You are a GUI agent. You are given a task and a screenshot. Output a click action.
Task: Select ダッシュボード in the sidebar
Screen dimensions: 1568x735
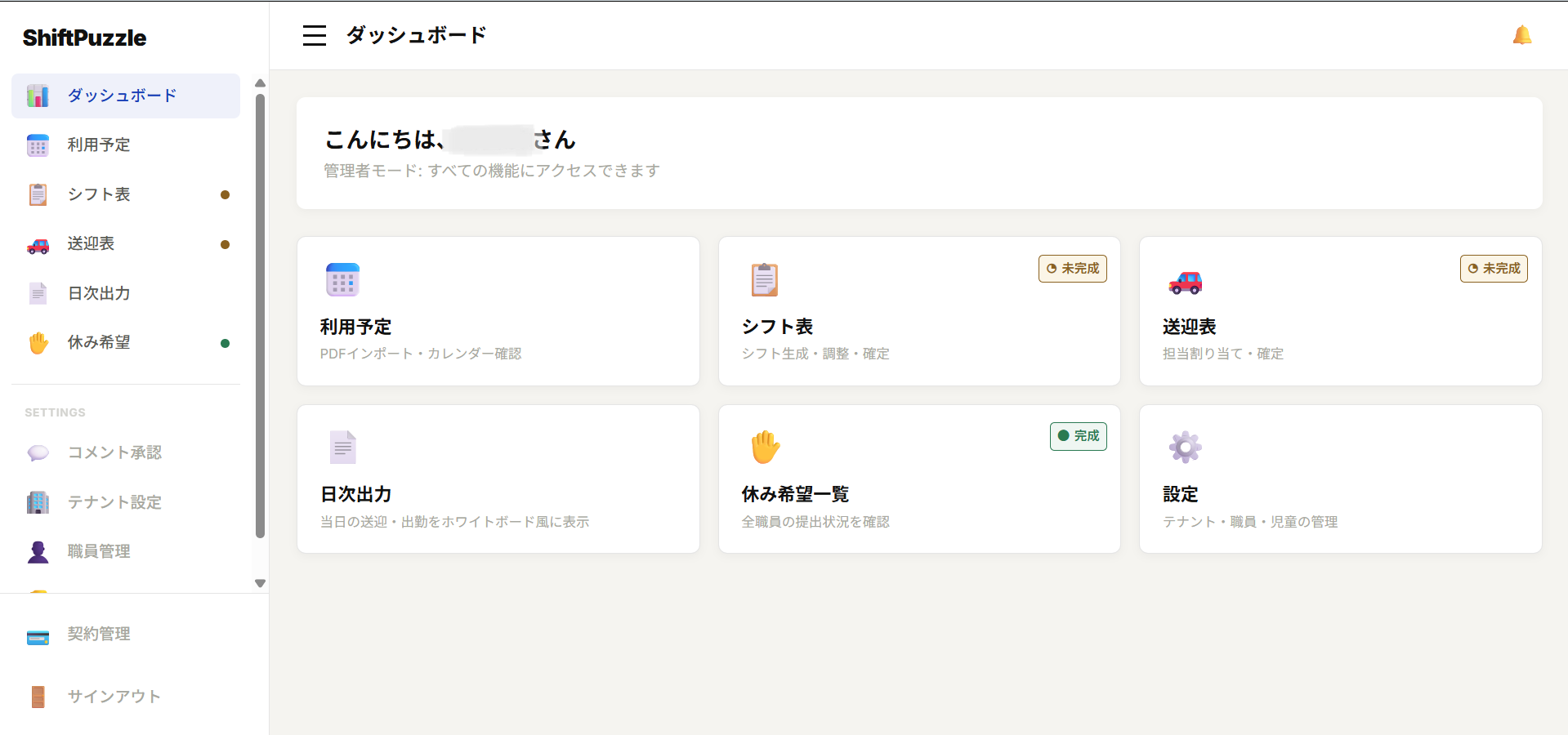[126, 96]
